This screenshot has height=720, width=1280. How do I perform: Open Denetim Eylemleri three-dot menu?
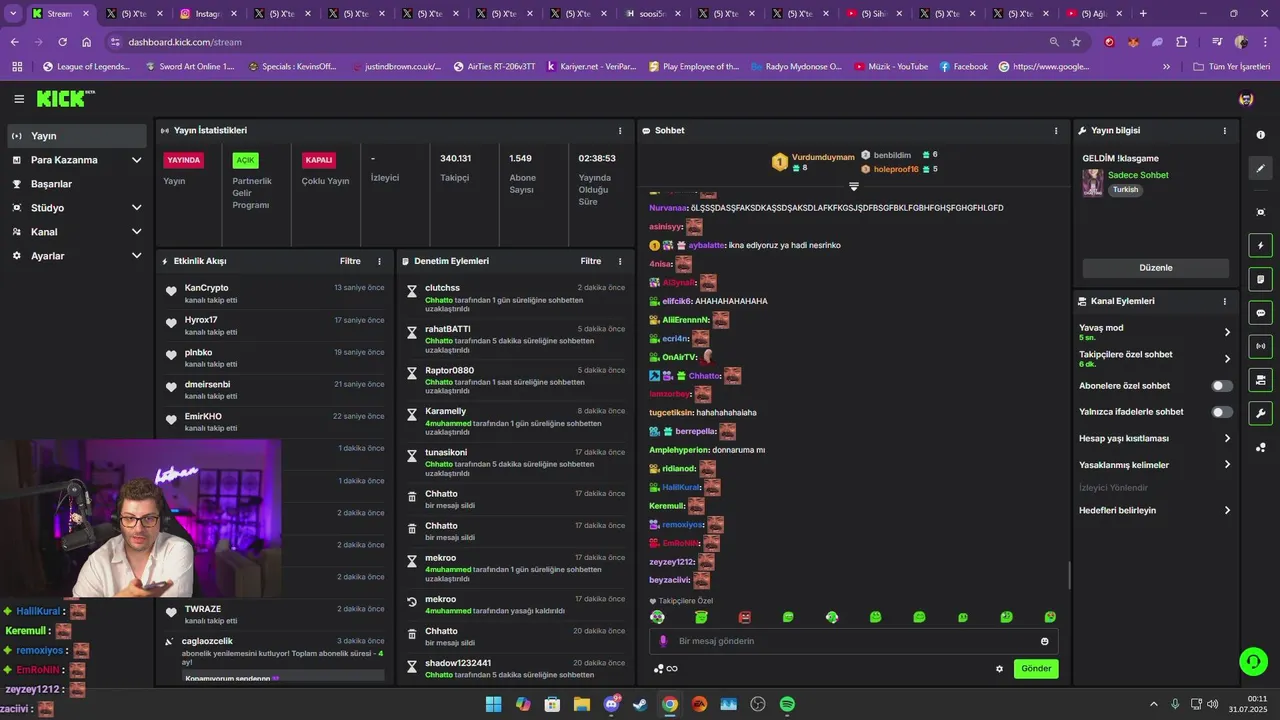point(620,261)
